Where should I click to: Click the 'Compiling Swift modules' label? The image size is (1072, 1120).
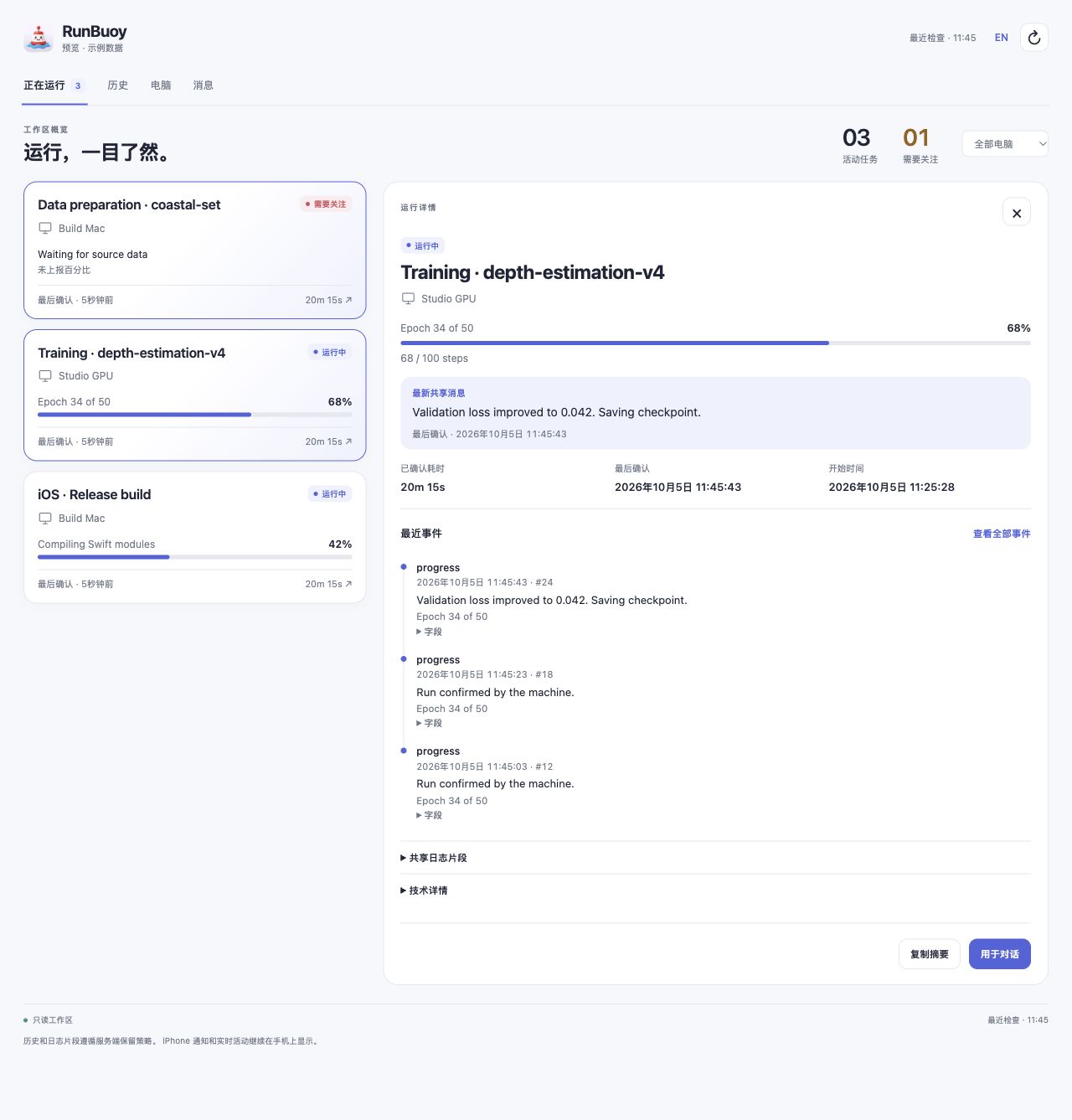point(96,545)
